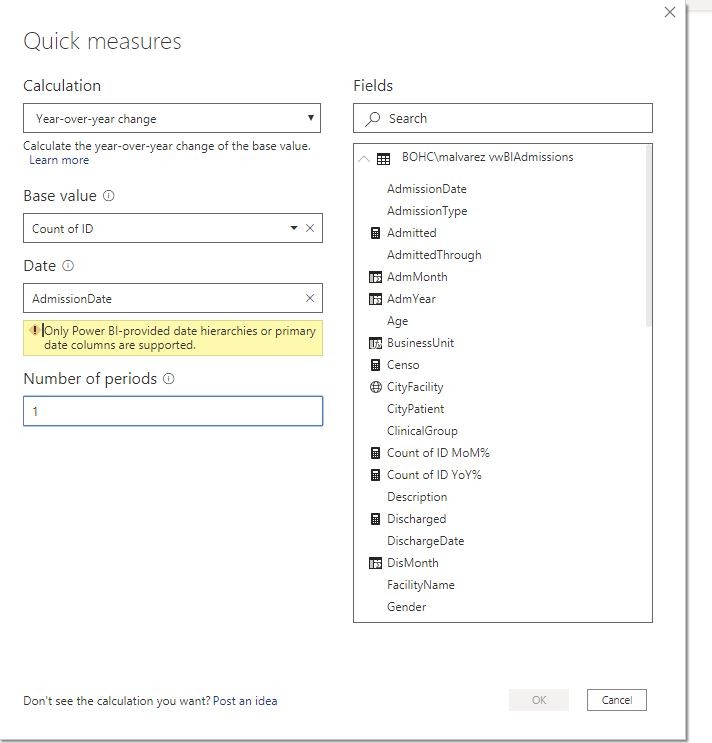
Task: Select the BusinessUnit field
Action: click(x=420, y=343)
